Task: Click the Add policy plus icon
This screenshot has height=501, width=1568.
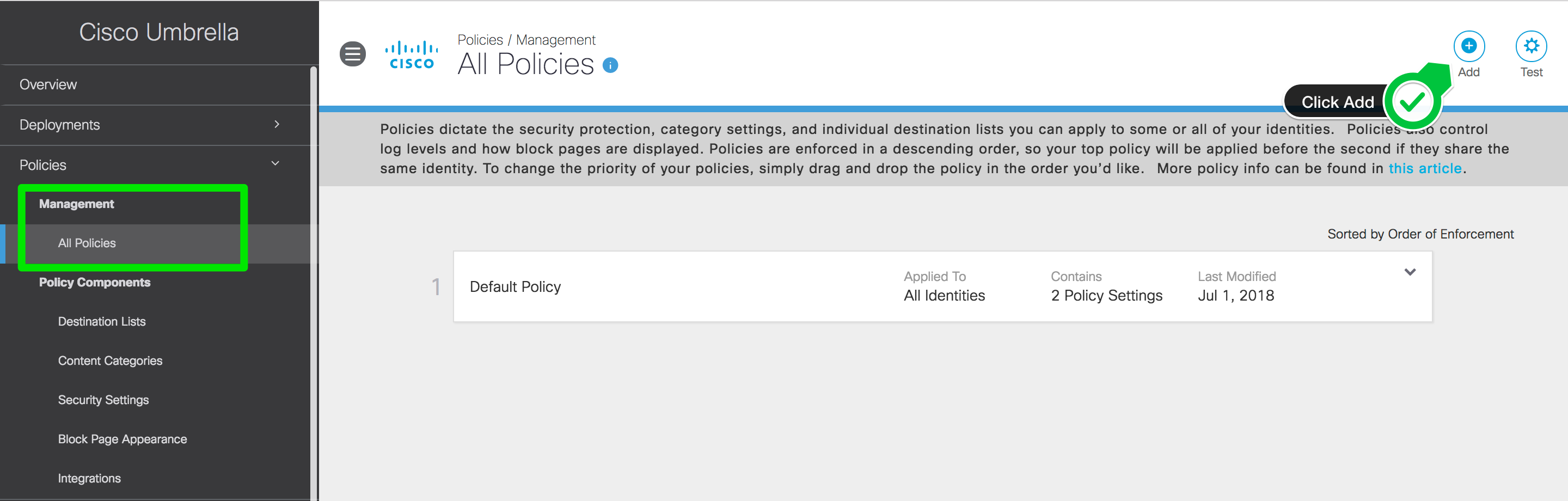Action: tap(1469, 46)
